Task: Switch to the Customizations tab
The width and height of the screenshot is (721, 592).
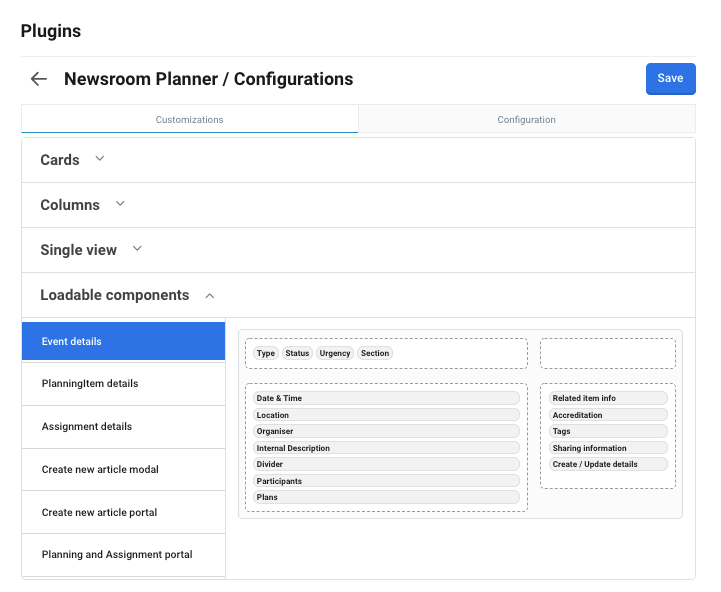Action: (x=189, y=120)
